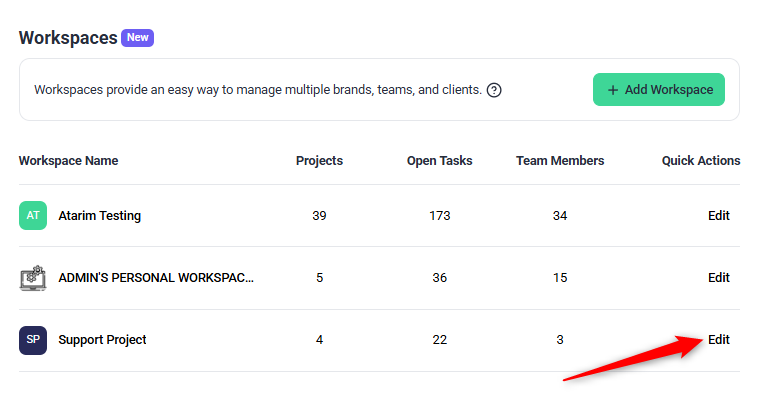Screen dimensions: 768x413
Task: Click the help question mark icon
Action: point(494,90)
